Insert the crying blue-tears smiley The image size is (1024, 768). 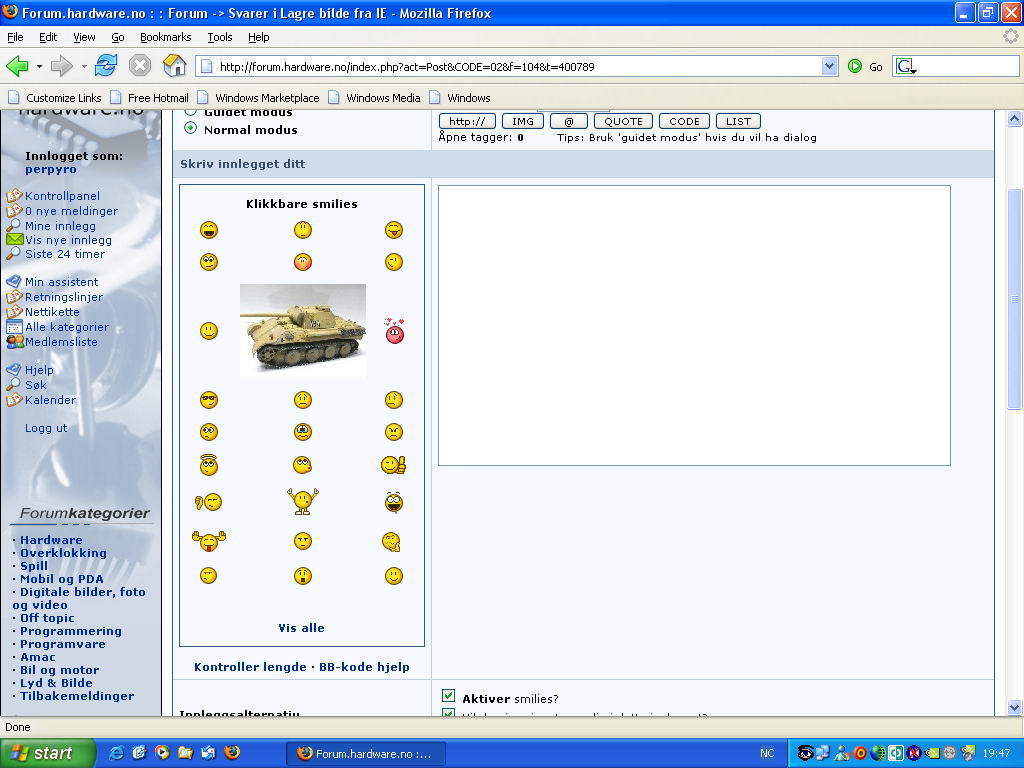pos(302,432)
